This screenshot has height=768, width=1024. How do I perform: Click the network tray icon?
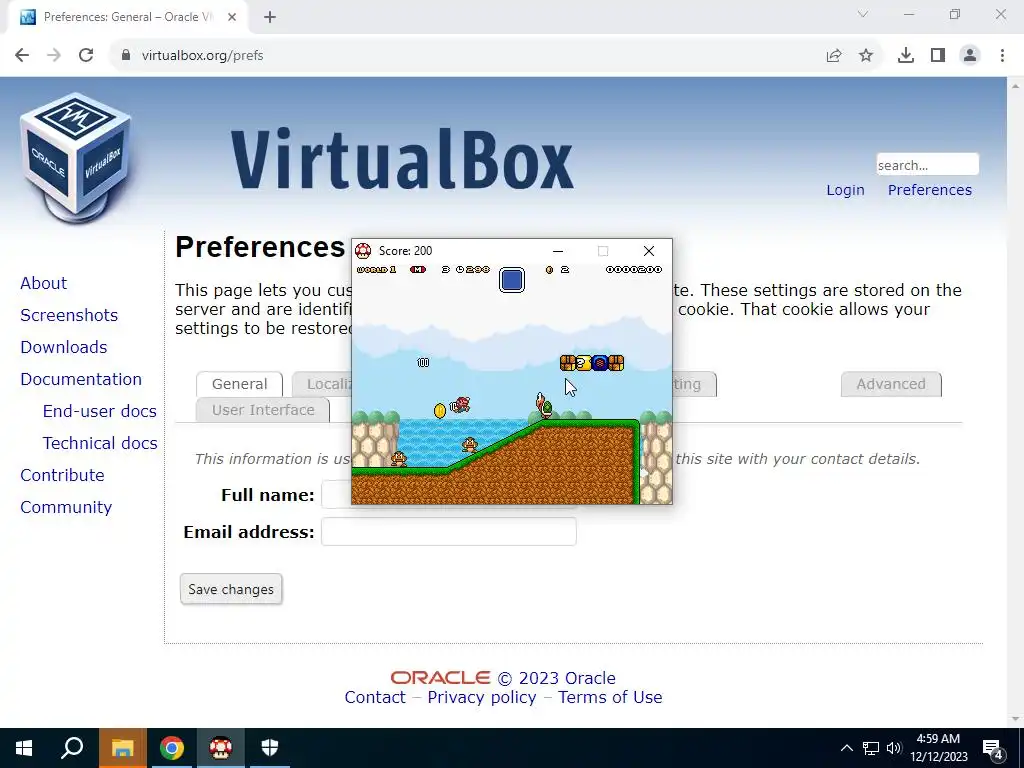(871, 748)
